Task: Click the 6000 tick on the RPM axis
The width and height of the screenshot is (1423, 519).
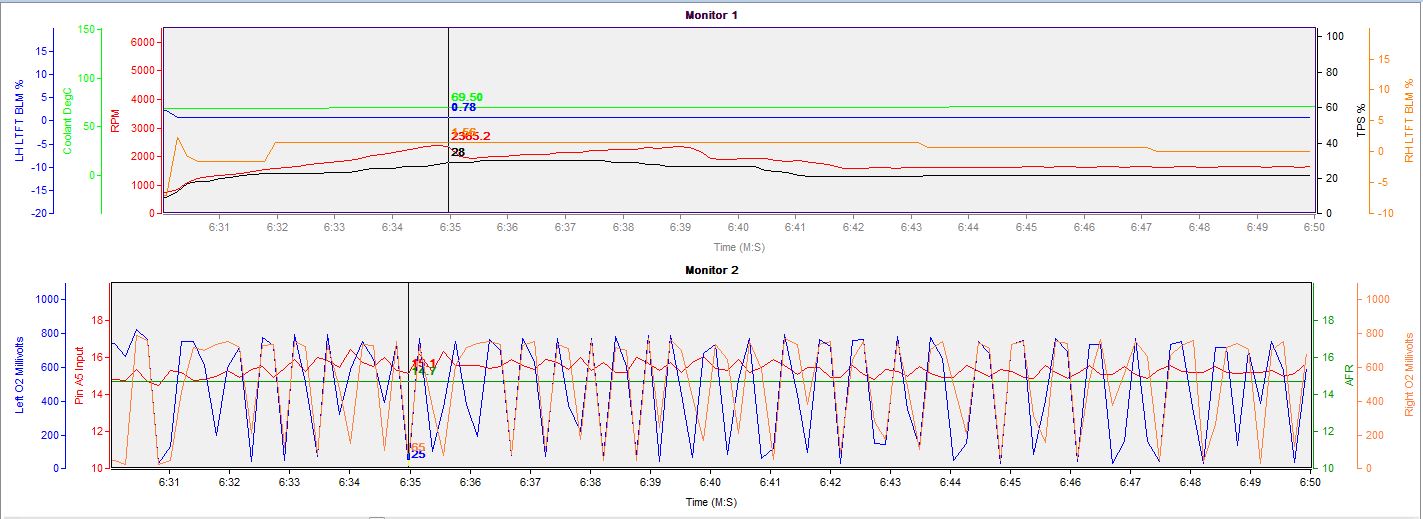Action: point(142,43)
